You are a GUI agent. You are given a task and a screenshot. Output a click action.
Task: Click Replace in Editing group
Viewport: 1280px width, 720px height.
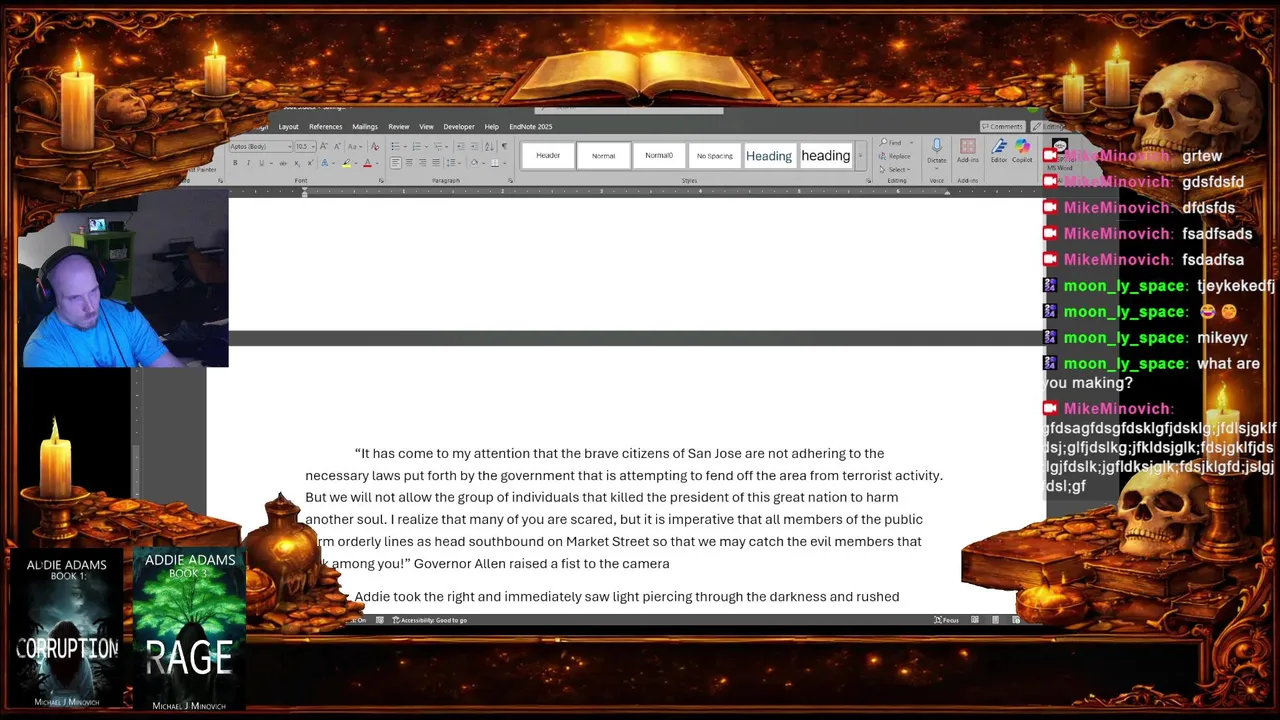pos(896,156)
